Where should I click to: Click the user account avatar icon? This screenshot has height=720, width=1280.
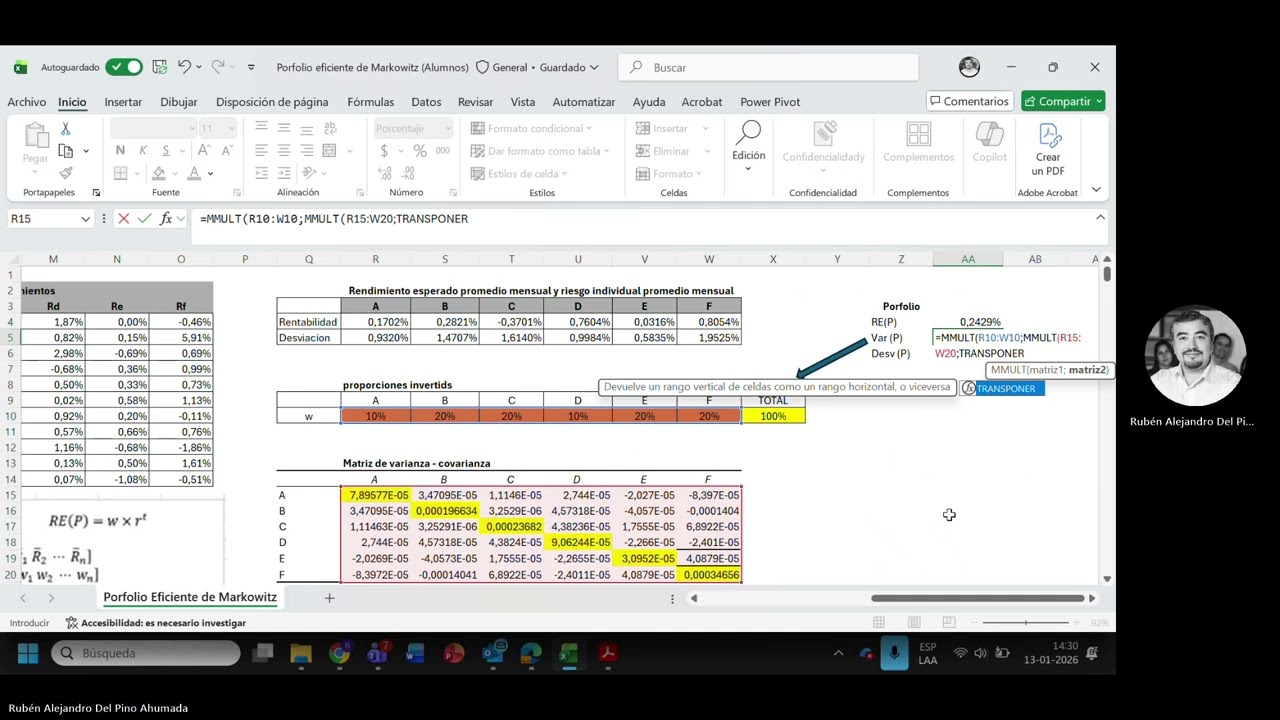click(x=969, y=67)
